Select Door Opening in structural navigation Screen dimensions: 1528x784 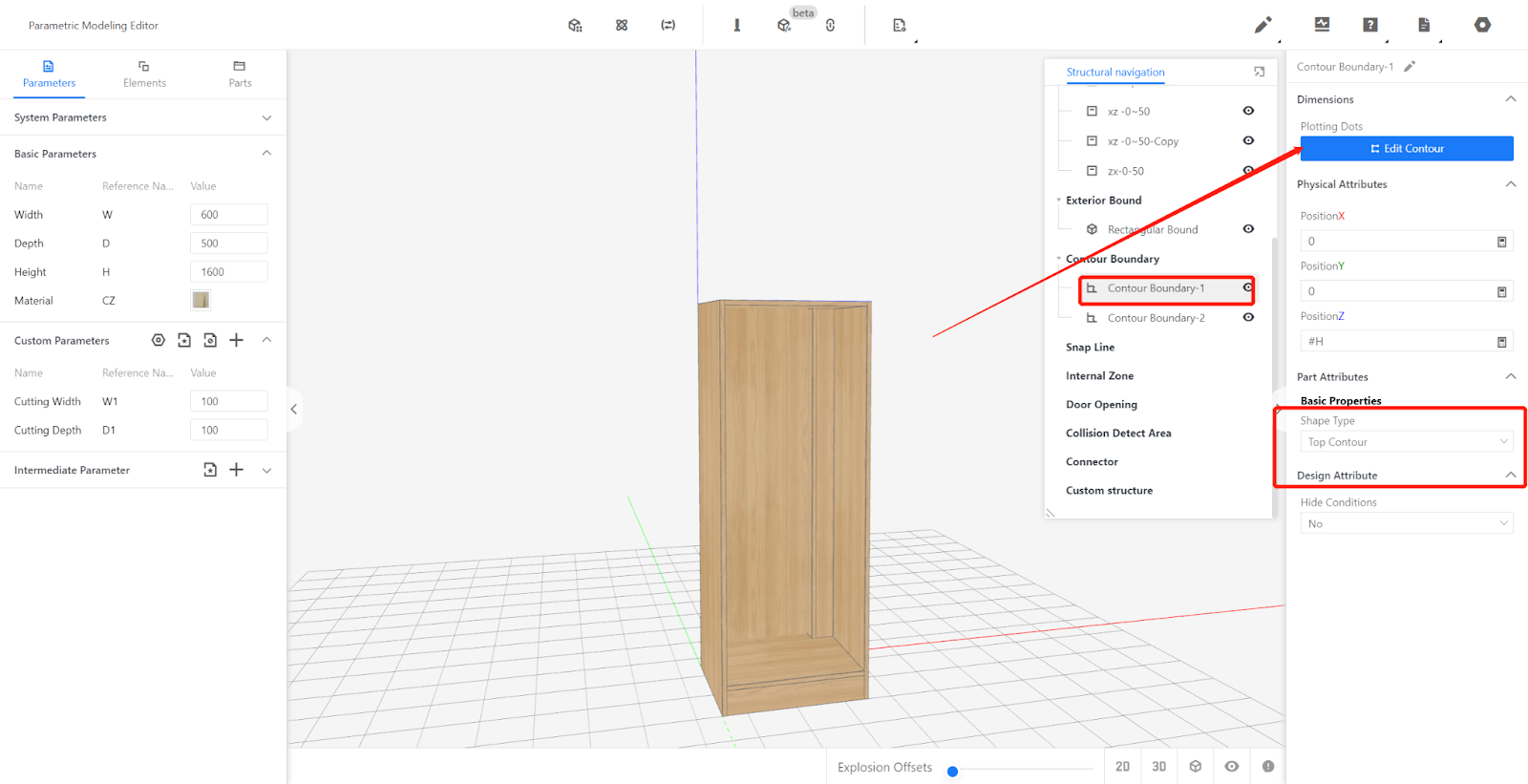pyautogui.click(x=1101, y=405)
